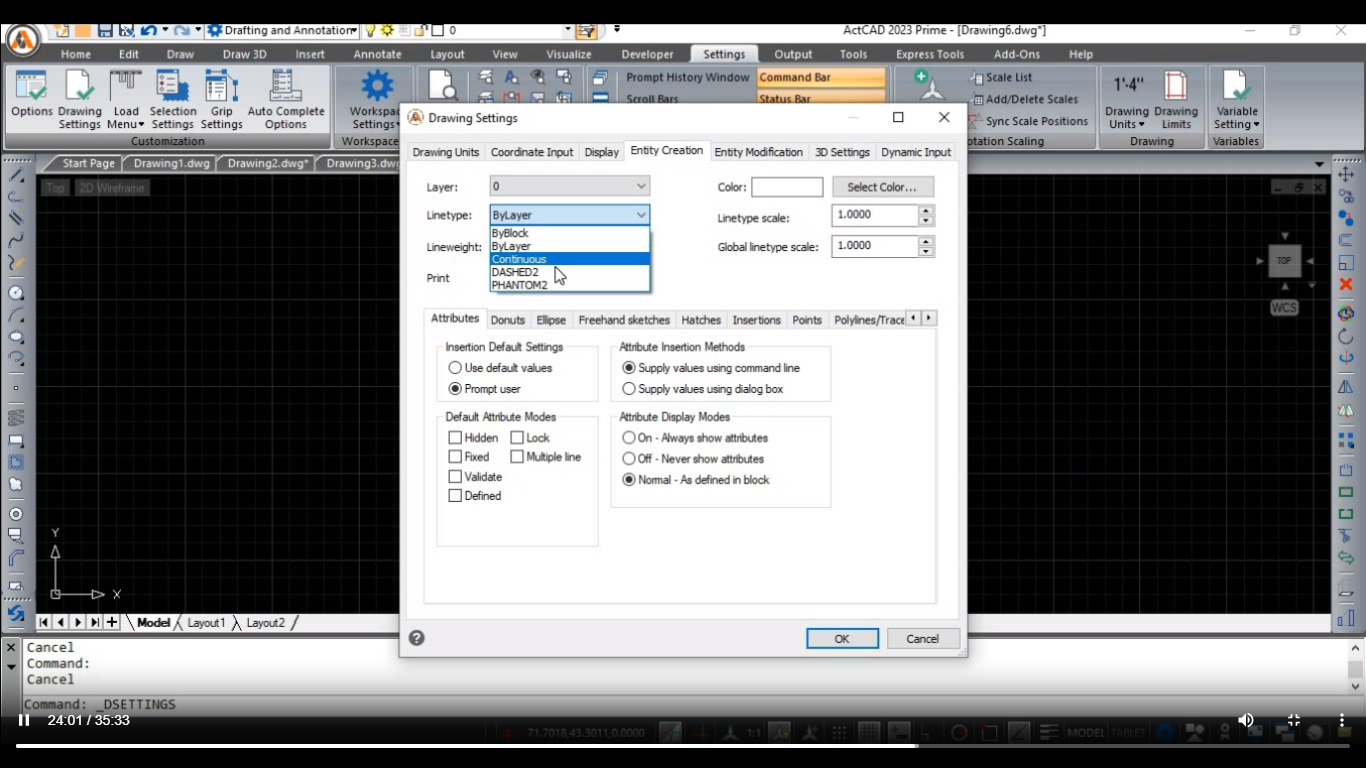The width and height of the screenshot is (1366, 768).
Task: Enable the Defined checkbox
Action: [x=455, y=496]
